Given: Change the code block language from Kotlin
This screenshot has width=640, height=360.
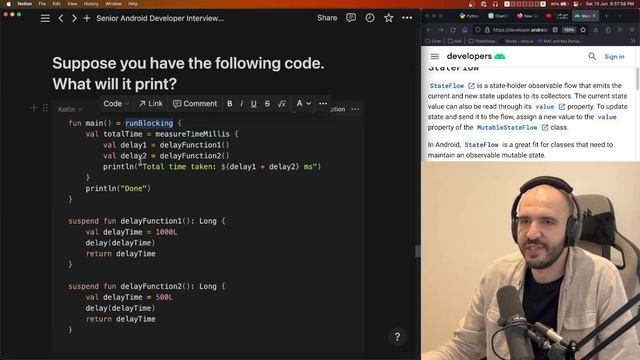Looking at the screenshot, I should click(70, 109).
